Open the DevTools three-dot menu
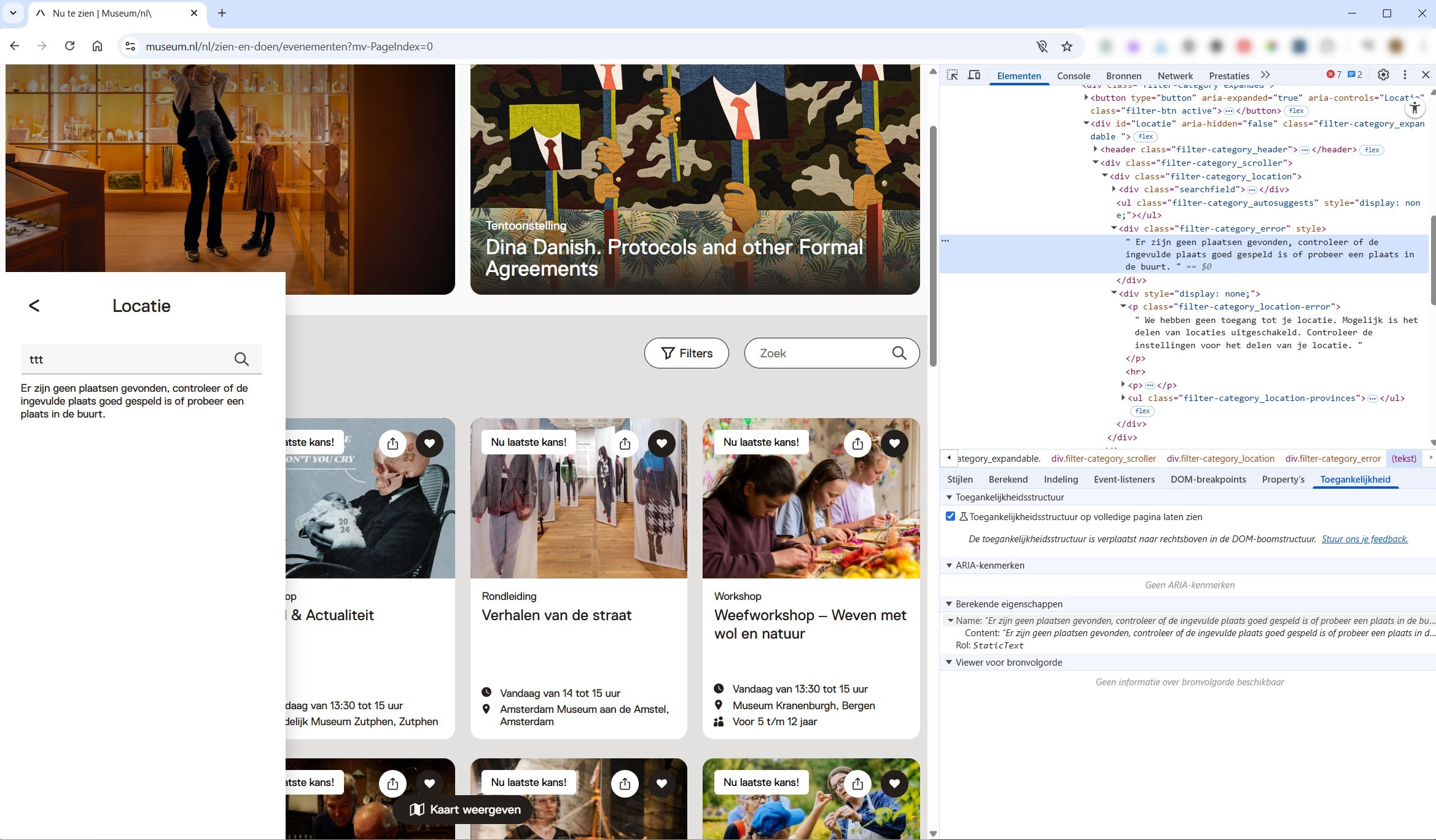 pos(1405,75)
